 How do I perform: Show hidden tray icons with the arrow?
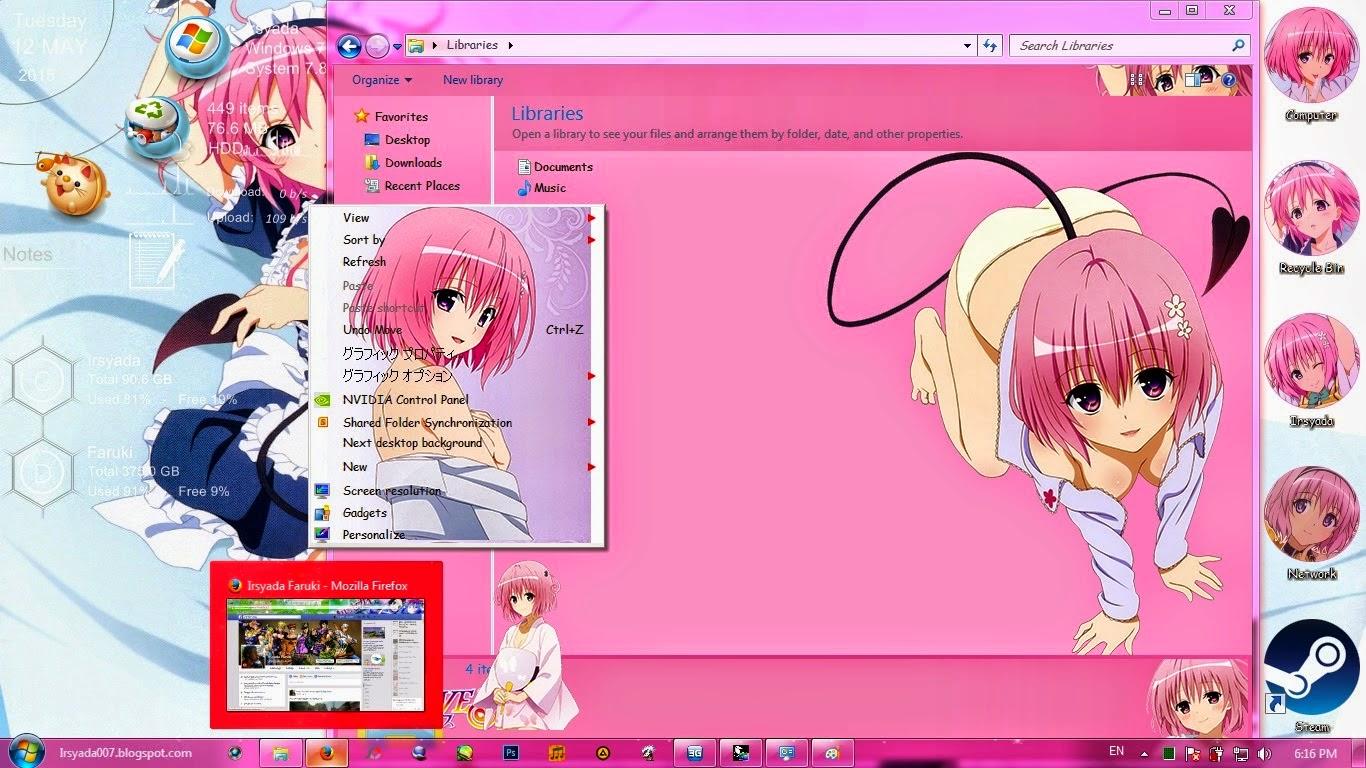[1144, 753]
